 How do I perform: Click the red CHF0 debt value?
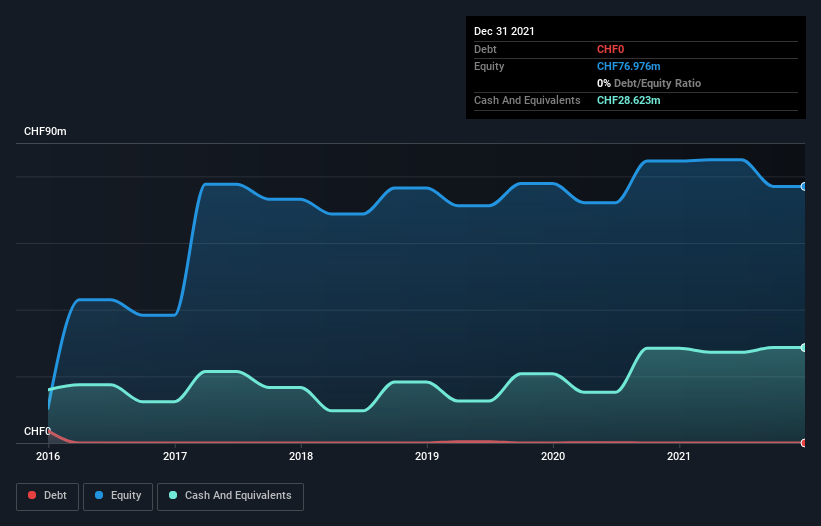click(611, 49)
